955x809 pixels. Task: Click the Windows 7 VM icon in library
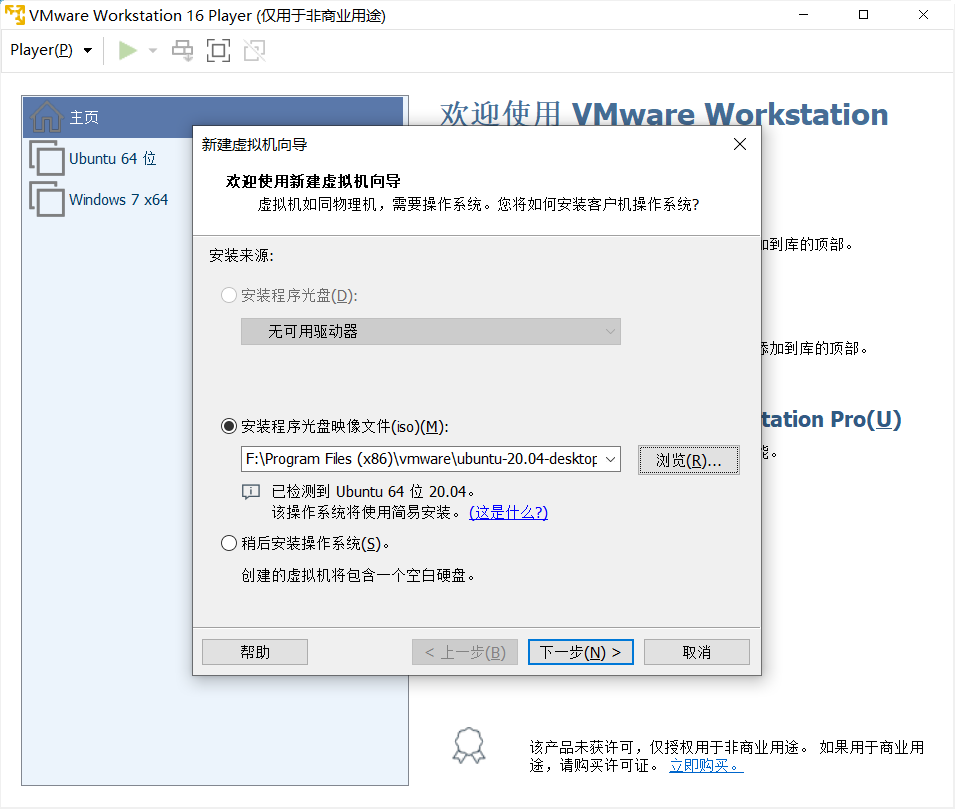[47, 199]
